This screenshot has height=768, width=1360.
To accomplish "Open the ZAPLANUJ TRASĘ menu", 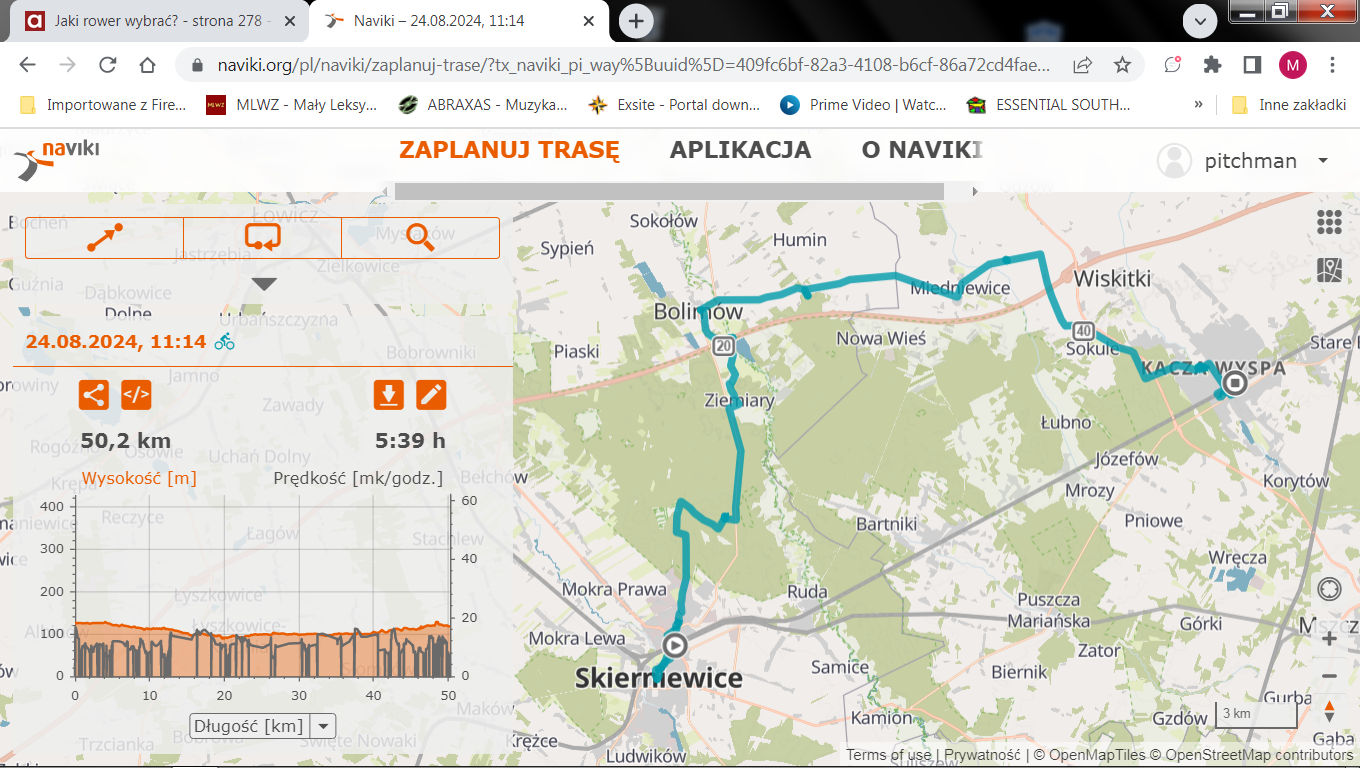I will click(510, 150).
